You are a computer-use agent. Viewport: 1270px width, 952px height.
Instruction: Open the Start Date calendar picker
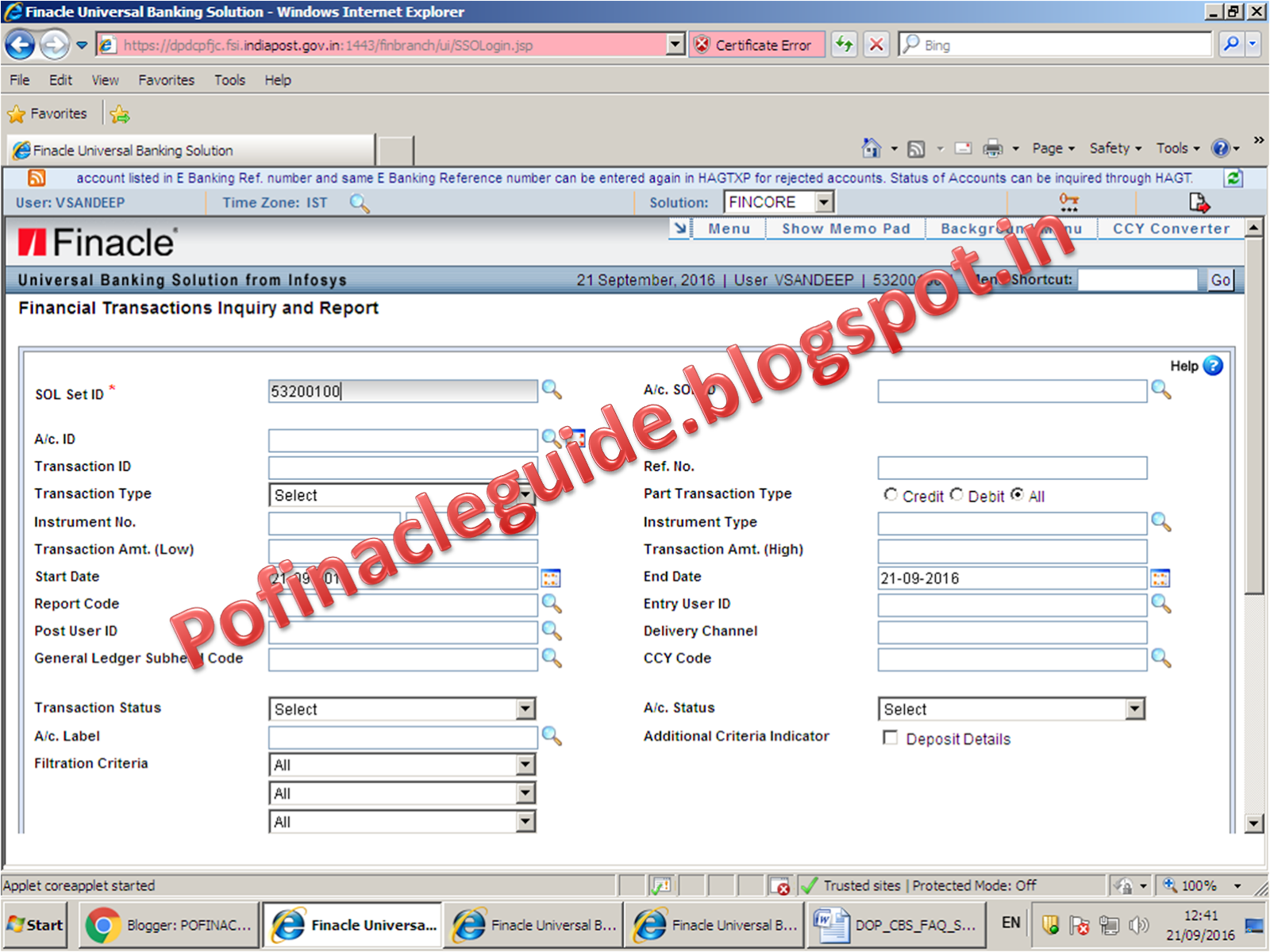[551, 578]
